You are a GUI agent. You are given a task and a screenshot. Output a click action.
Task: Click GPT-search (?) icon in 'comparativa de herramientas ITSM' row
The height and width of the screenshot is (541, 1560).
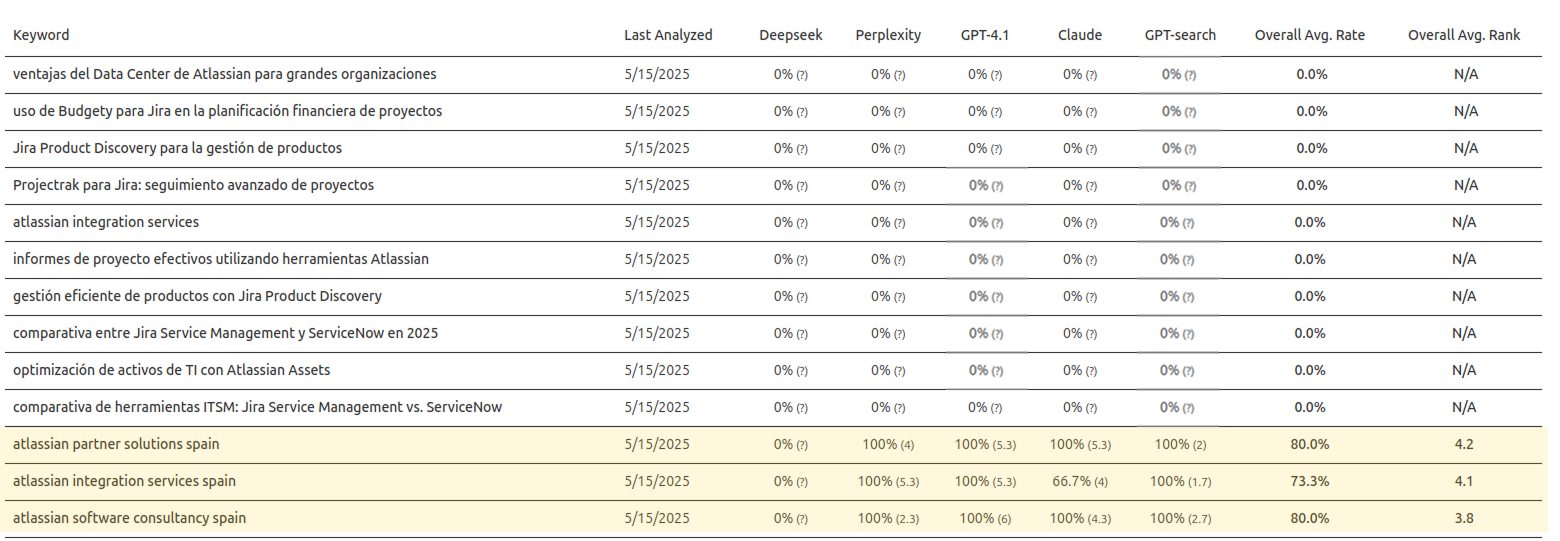(1190, 408)
